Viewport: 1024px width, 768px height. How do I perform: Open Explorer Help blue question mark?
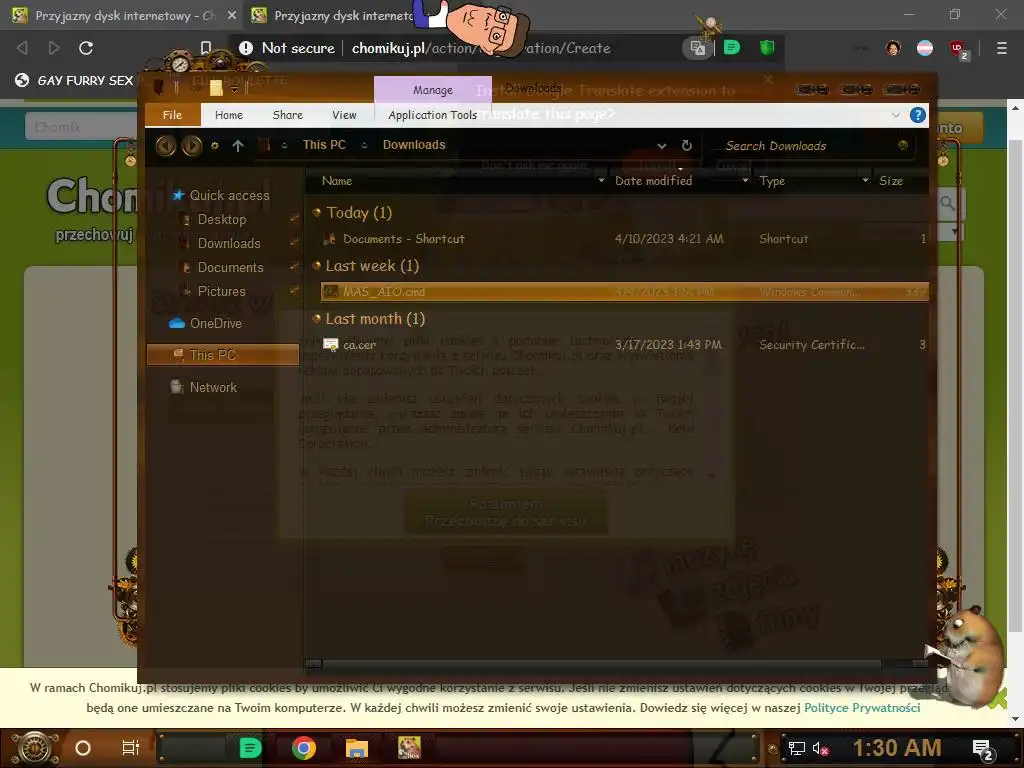(x=918, y=115)
